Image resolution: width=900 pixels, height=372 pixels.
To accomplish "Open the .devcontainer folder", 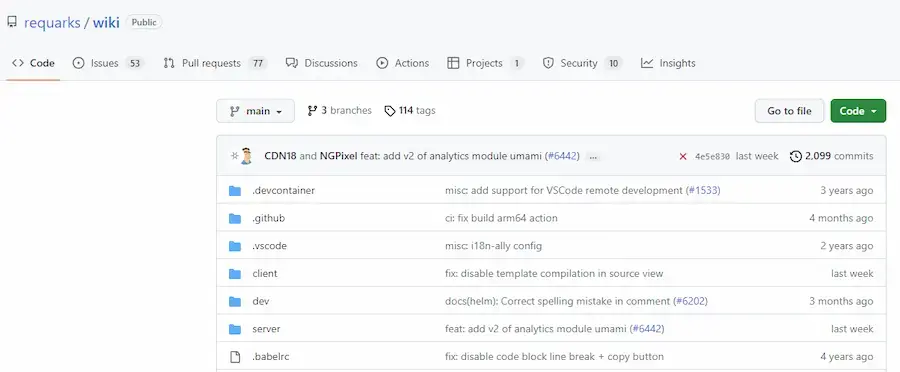I will coord(284,191).
